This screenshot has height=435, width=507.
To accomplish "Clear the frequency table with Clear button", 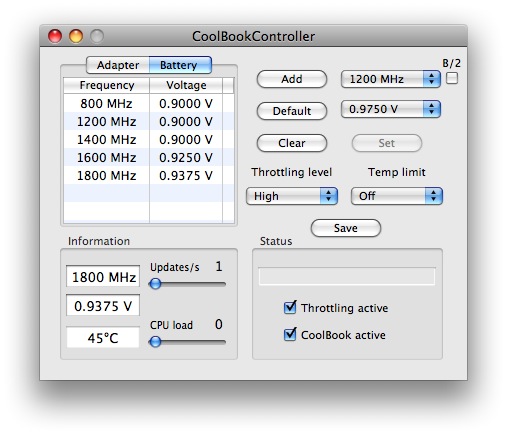I will pyautogui.click(x=292, y=143).
